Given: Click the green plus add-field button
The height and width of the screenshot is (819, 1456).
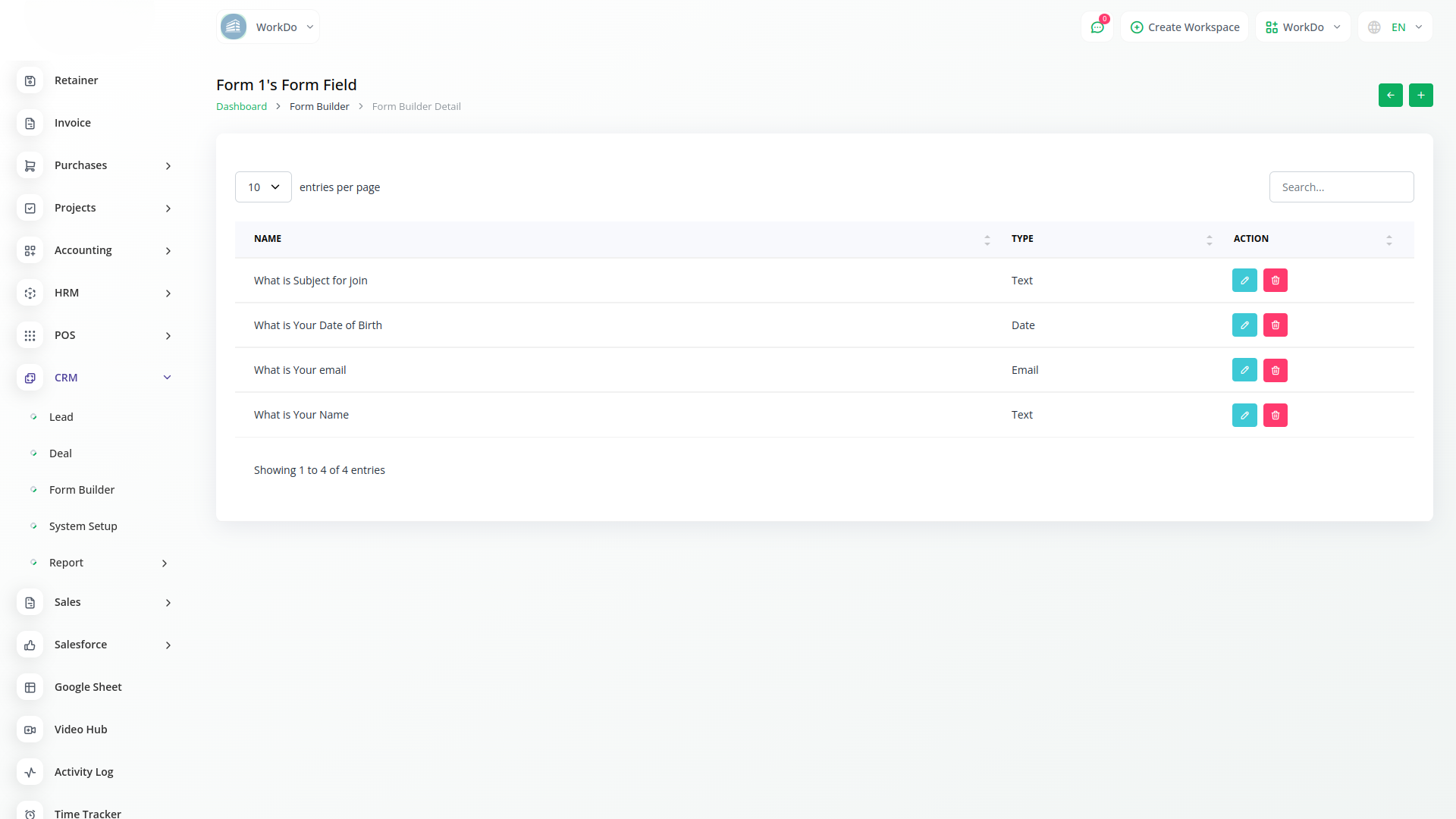Looking at the screenshot, I should point(1420,95).
